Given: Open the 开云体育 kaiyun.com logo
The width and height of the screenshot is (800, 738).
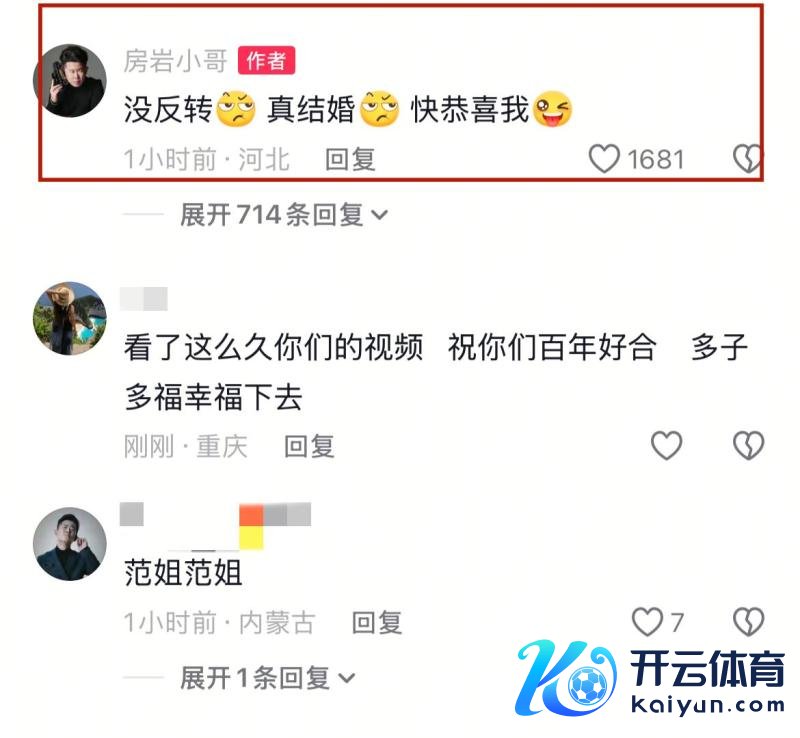Looking at the screenshot, I should pyautogui.click(x=650, y=678).
